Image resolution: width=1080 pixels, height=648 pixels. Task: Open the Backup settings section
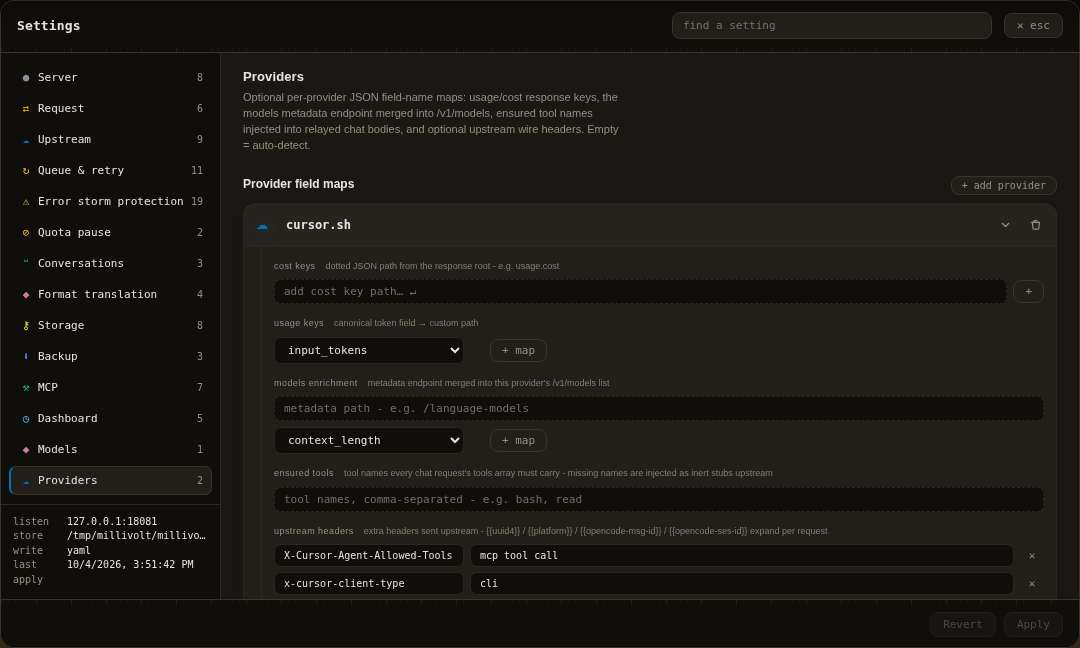[110, 357]
